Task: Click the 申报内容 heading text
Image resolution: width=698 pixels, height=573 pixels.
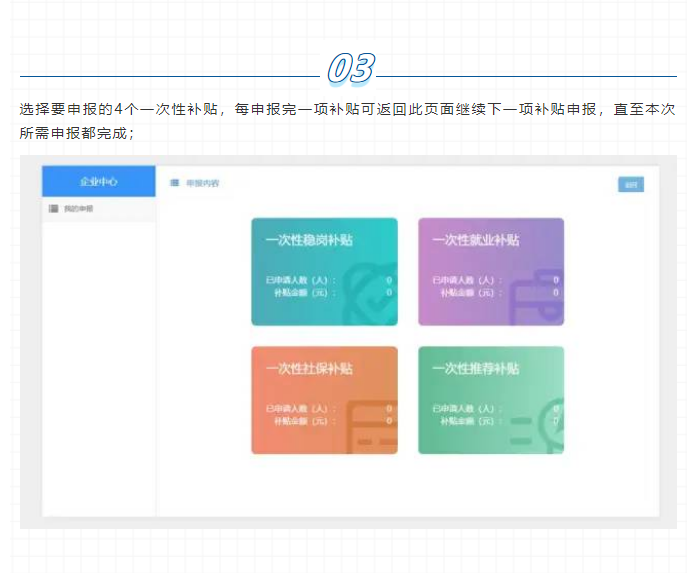Action: point(203,183)
